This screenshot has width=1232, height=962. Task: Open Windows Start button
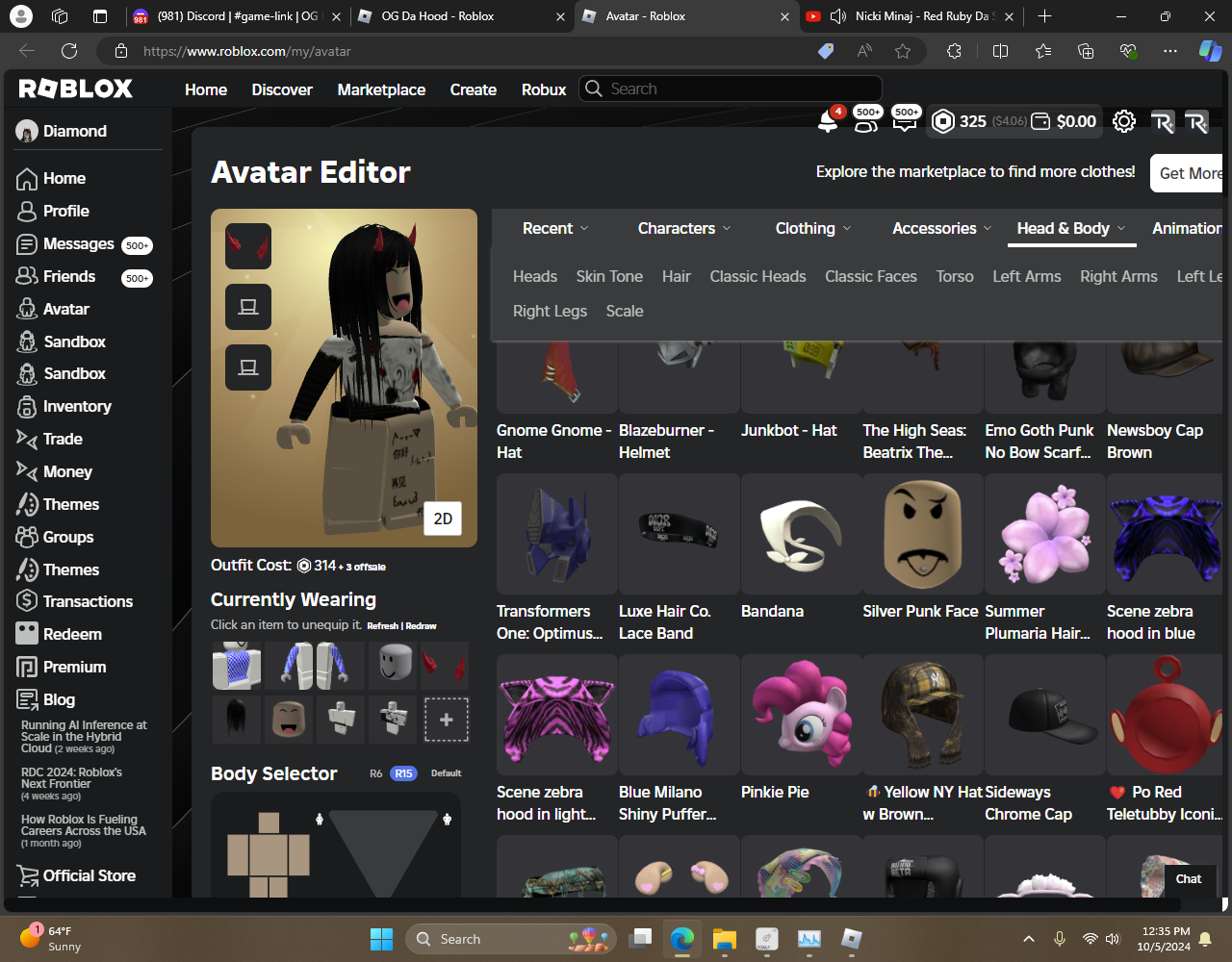tap(382, 939)
